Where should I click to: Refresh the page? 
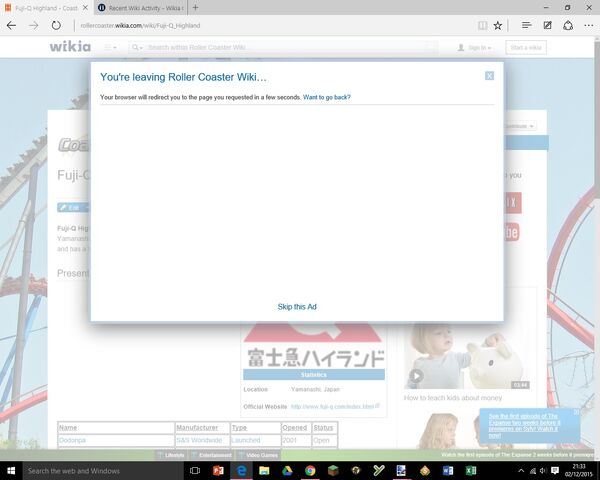point(56,26)
